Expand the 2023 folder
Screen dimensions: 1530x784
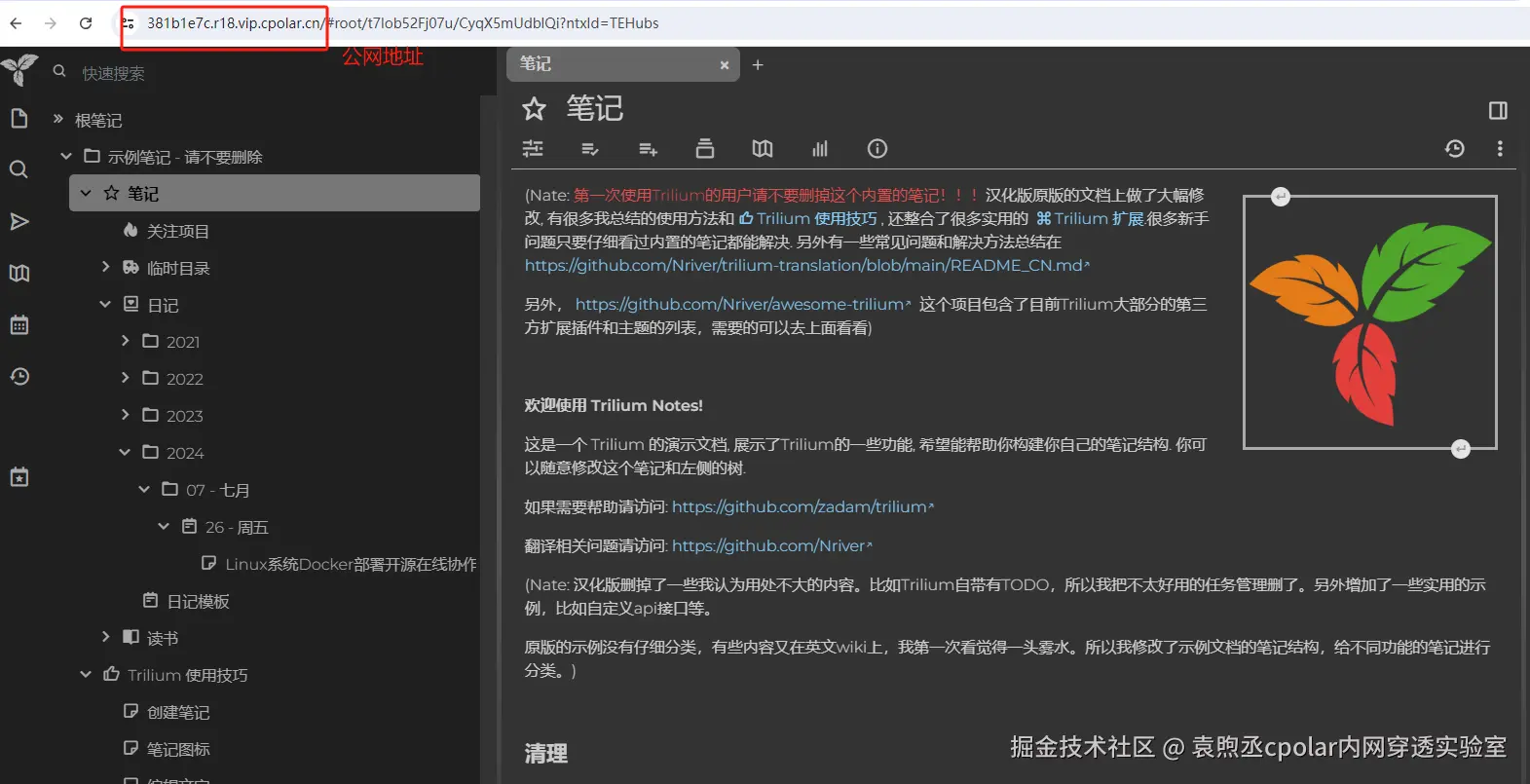pyautogui.click(x=125, y=415)
